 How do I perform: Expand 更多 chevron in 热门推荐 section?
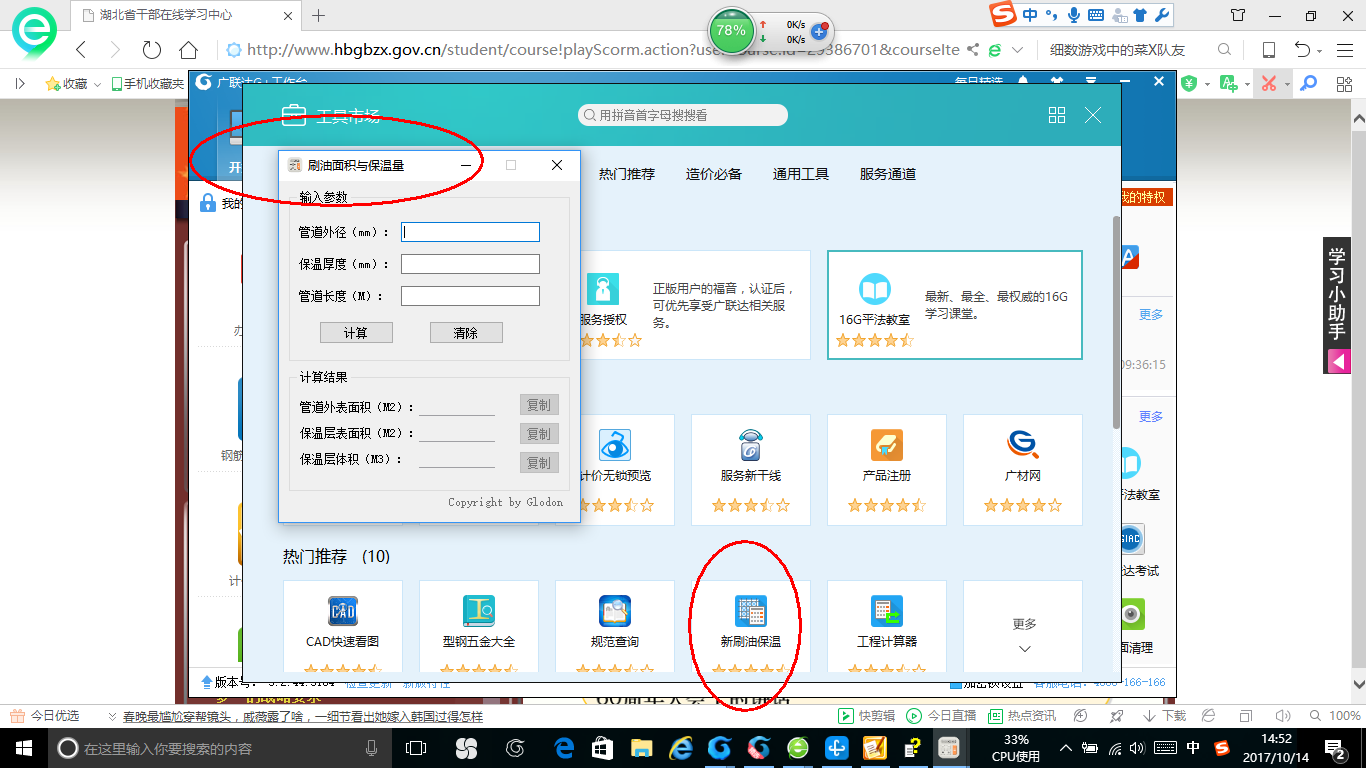pos(1024,649)
